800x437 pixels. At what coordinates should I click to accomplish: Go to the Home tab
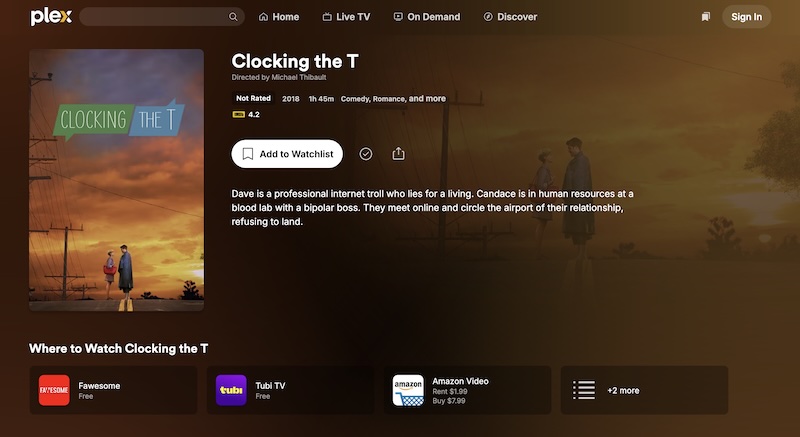(279, 17)
